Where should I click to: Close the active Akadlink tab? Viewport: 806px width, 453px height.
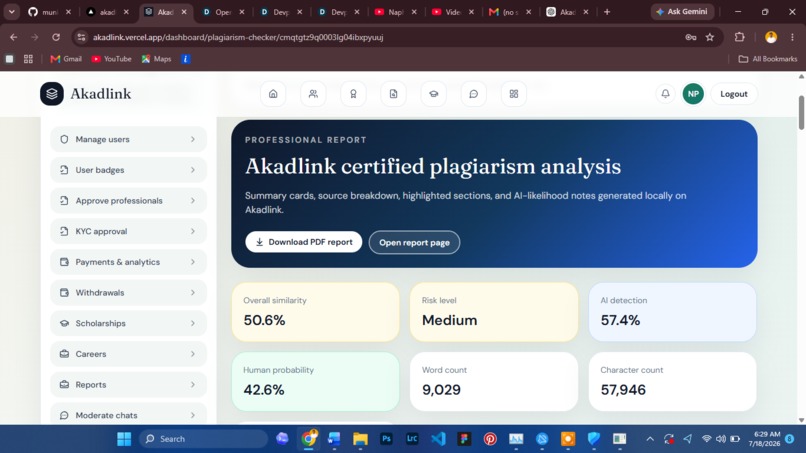(x=184, y=12)
